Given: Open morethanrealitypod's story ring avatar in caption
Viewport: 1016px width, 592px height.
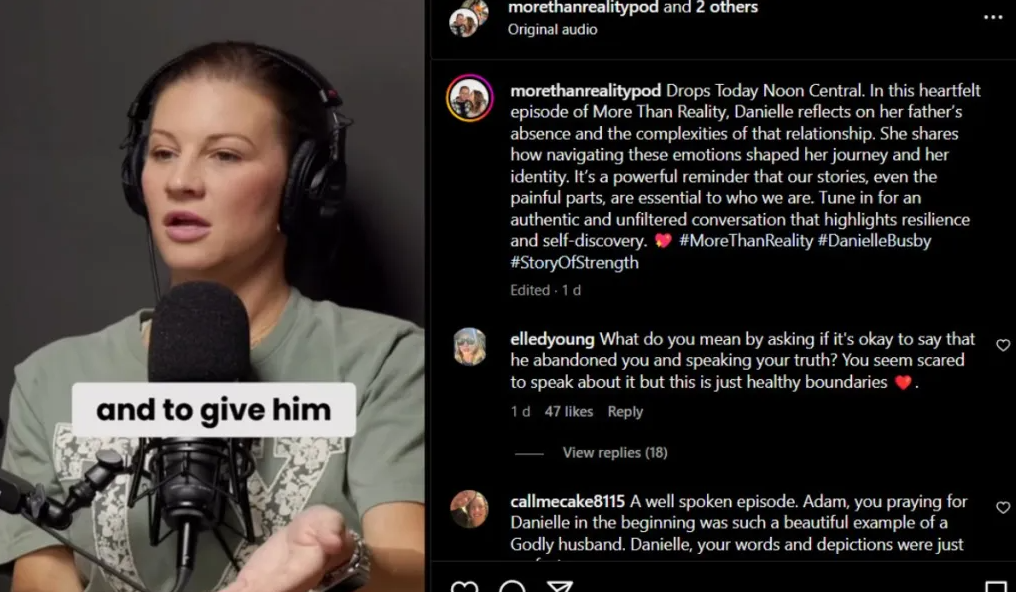Looking at the screenshot, I should 470,98.
